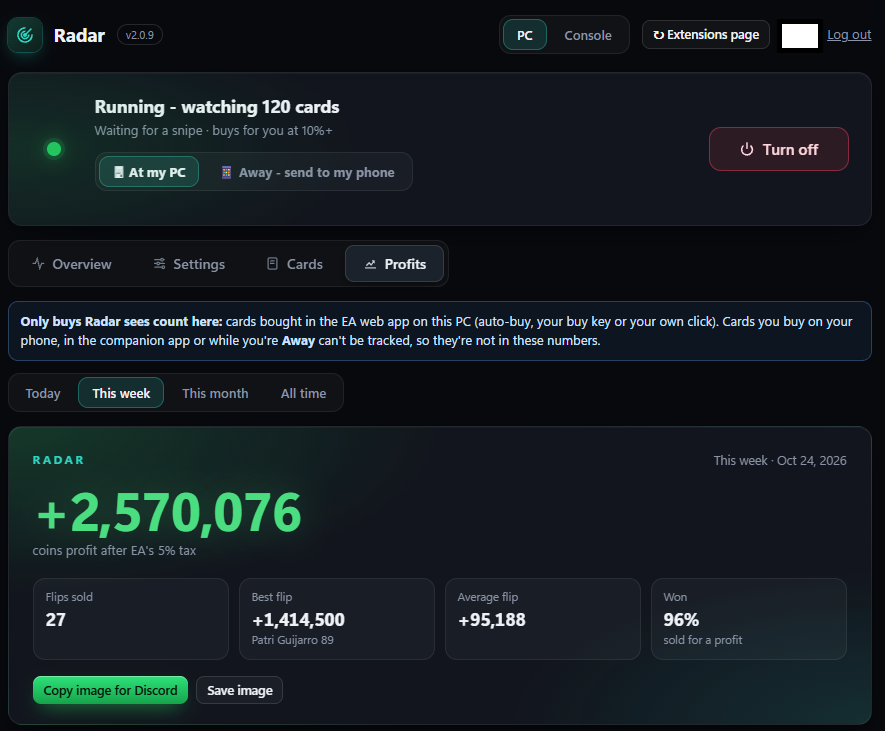
Task: Save the profit image
Action: (239, 690)
